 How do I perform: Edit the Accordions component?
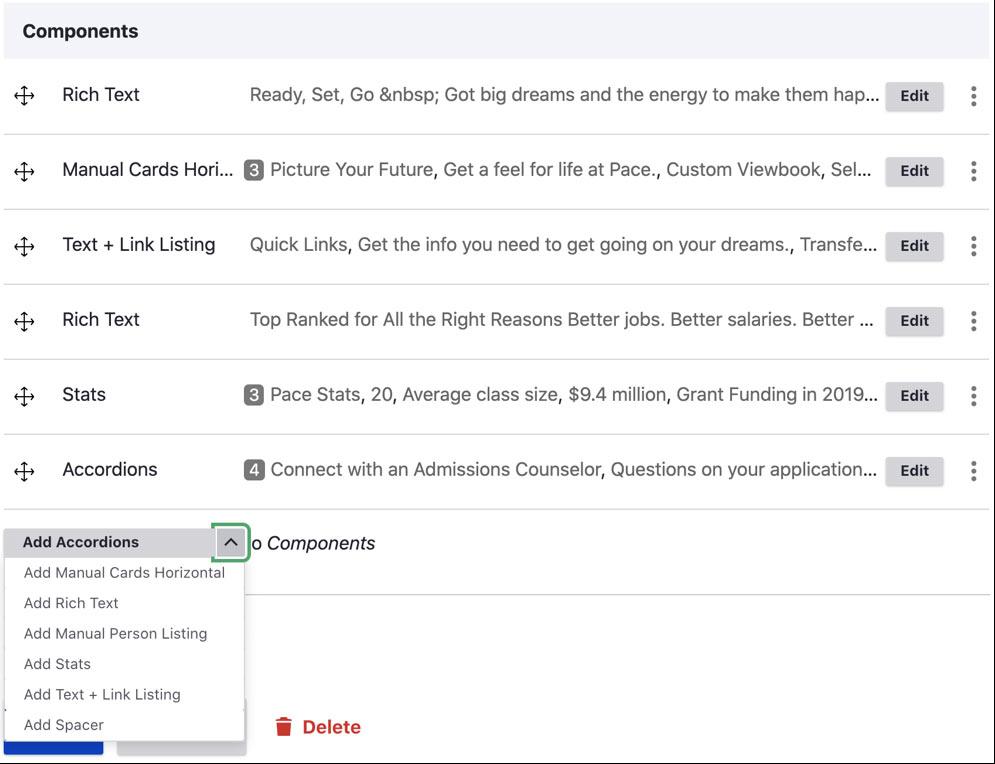[914, 471]
